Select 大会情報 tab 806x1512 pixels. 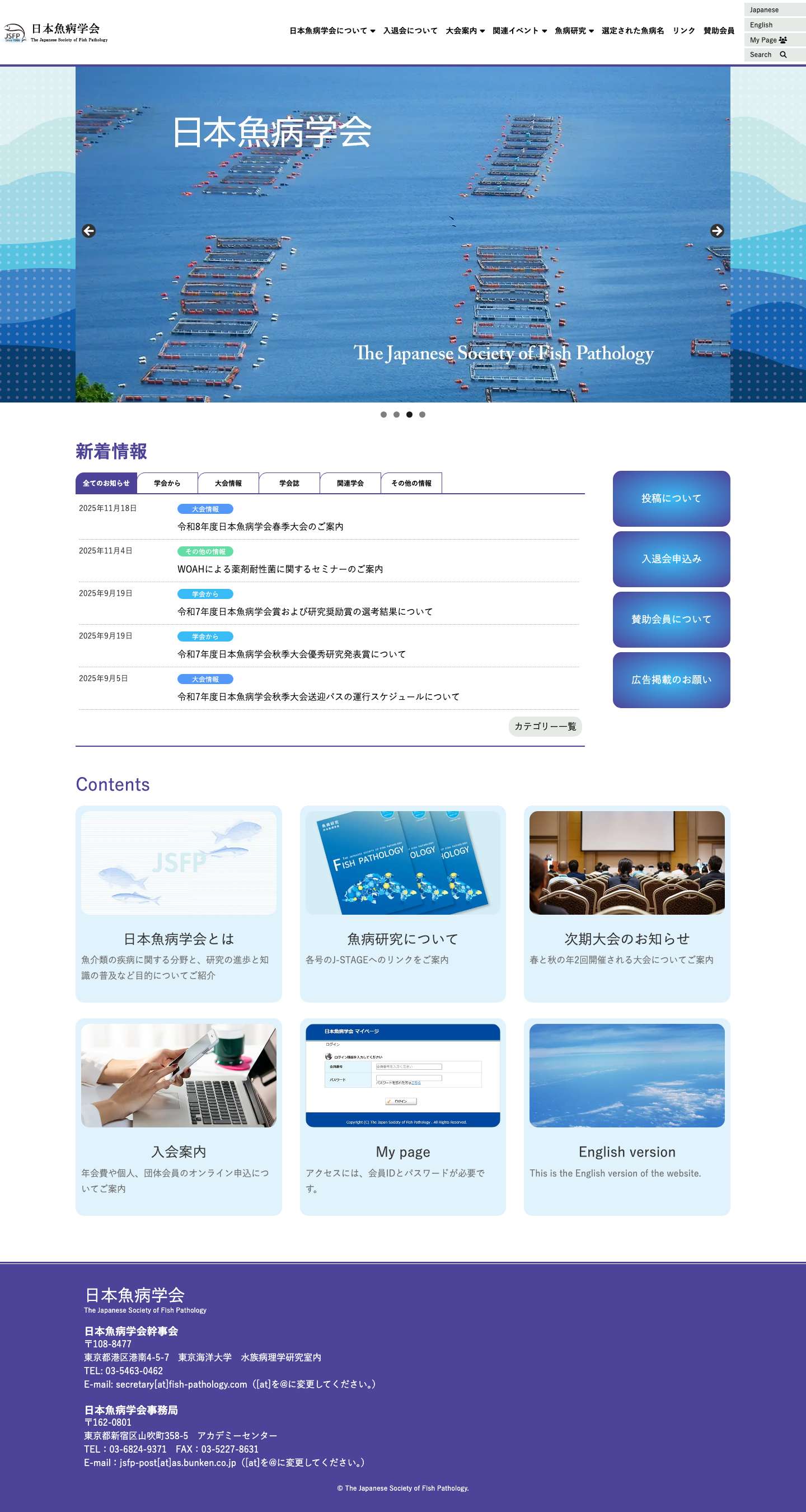click(x=228, y=483)
